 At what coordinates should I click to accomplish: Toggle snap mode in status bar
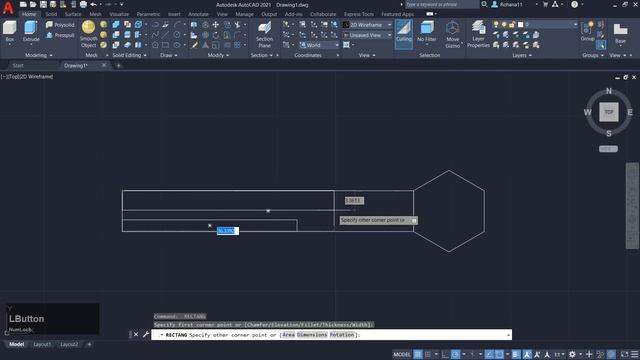427,354
